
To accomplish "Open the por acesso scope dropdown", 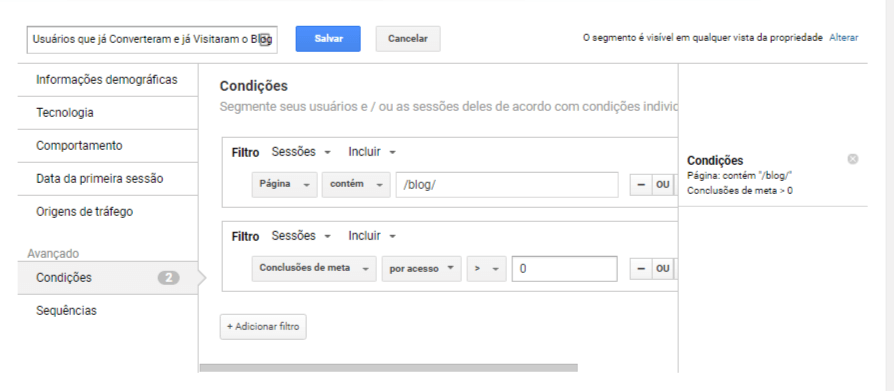I will click(421, 268).
